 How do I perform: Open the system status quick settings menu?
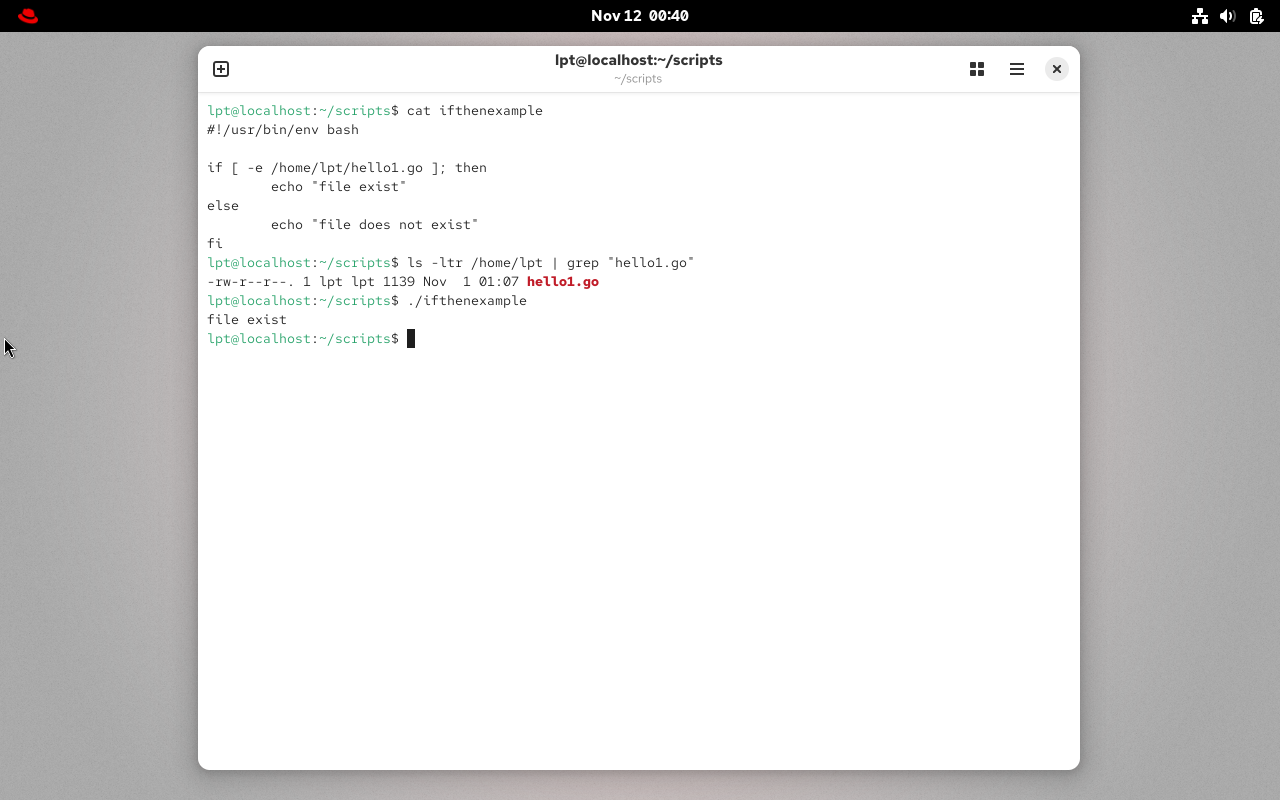[1227, 16]
